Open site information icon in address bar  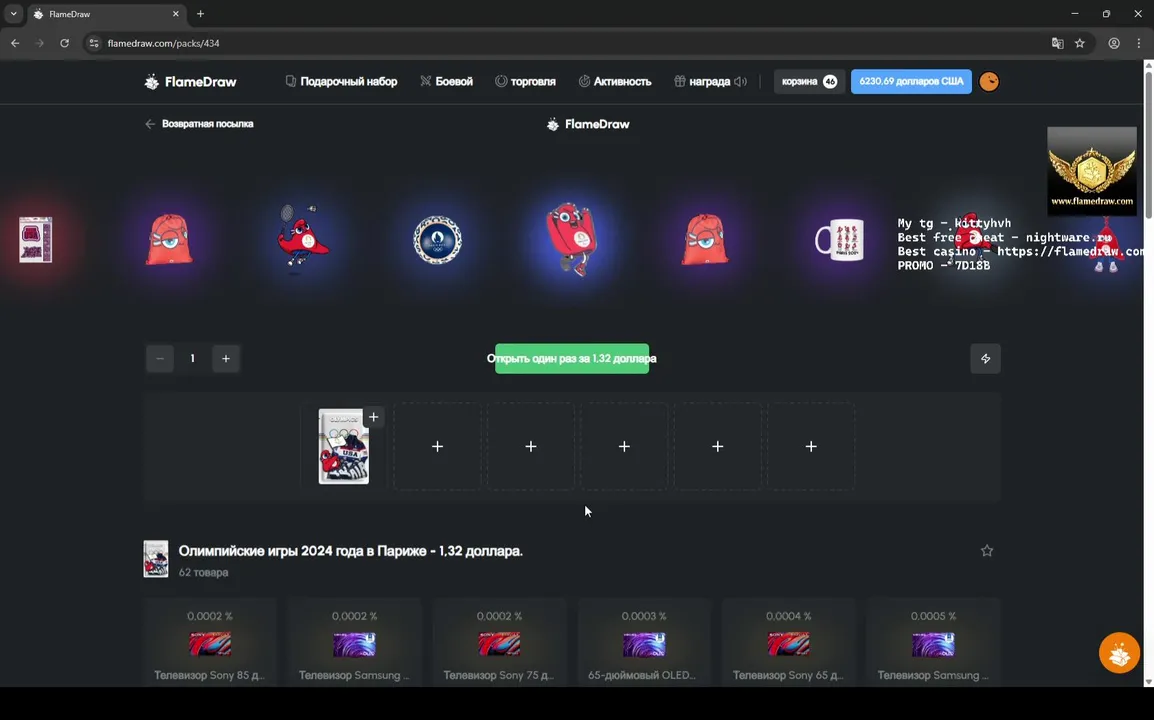click(x=93, y=43)
